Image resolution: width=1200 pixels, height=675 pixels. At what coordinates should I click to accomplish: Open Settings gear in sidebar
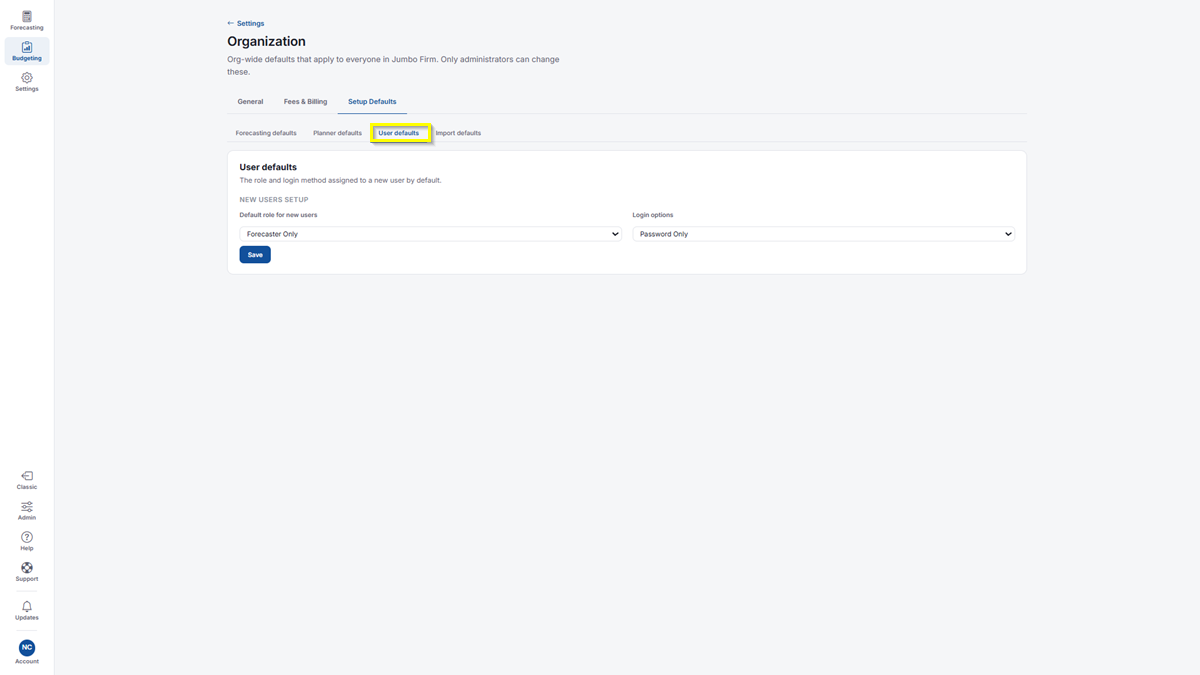coord(27,82)
